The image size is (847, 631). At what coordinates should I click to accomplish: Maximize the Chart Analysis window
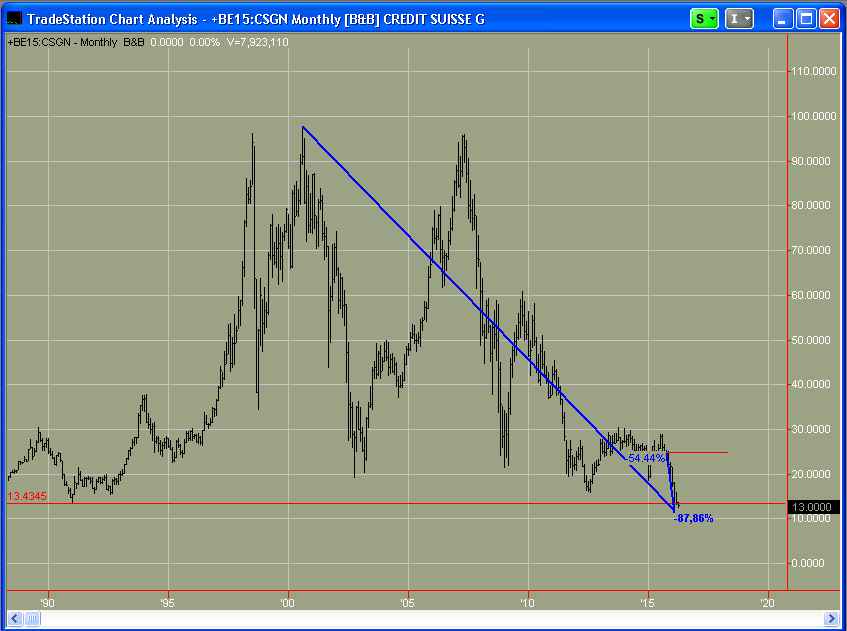[x=806, y=19]
